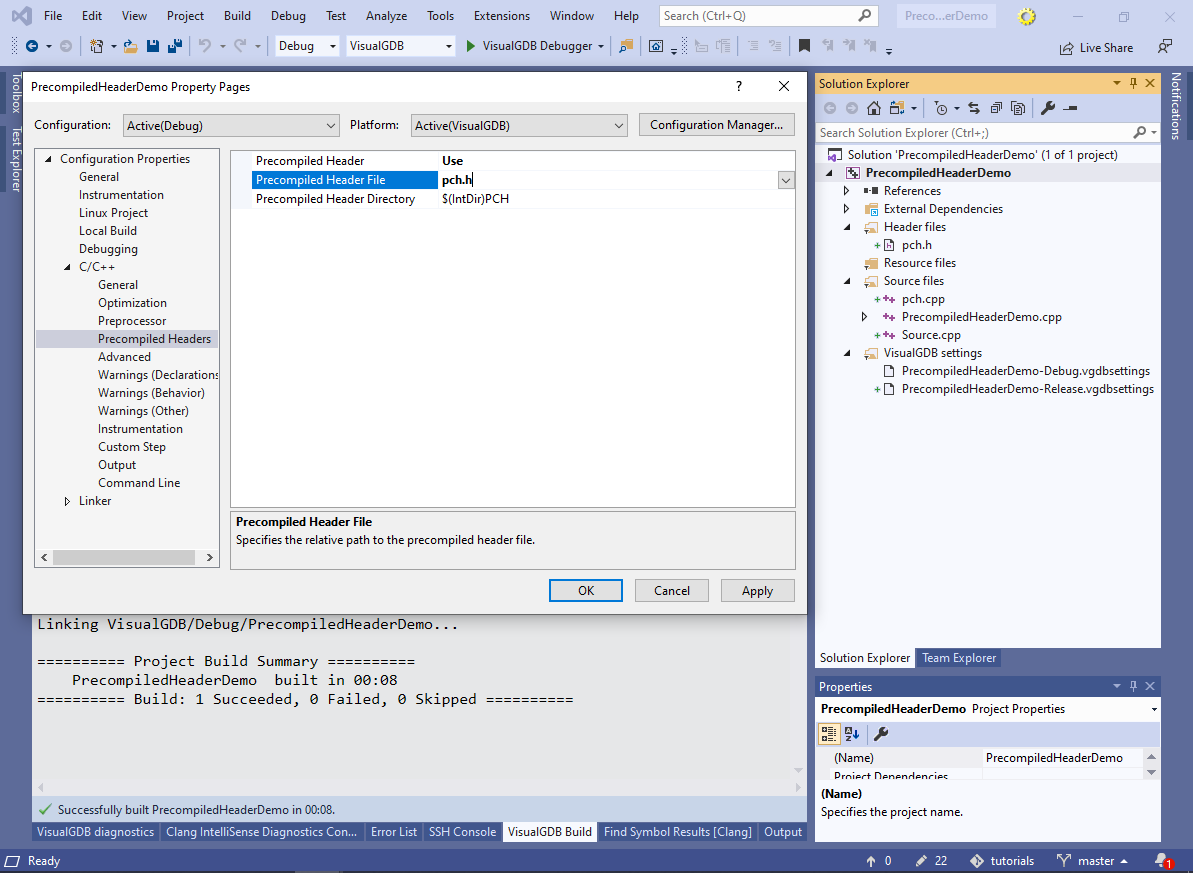This screenshot has height=873, width=1193.
Task: Open the Build menu
Action: [237, 15]
